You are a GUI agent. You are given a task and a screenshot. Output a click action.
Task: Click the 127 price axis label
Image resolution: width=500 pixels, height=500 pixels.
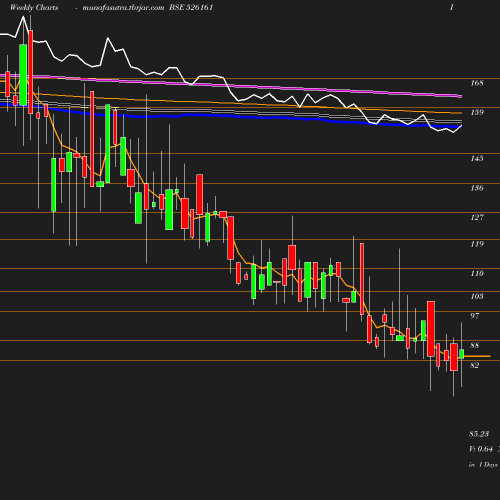(477, 217)
